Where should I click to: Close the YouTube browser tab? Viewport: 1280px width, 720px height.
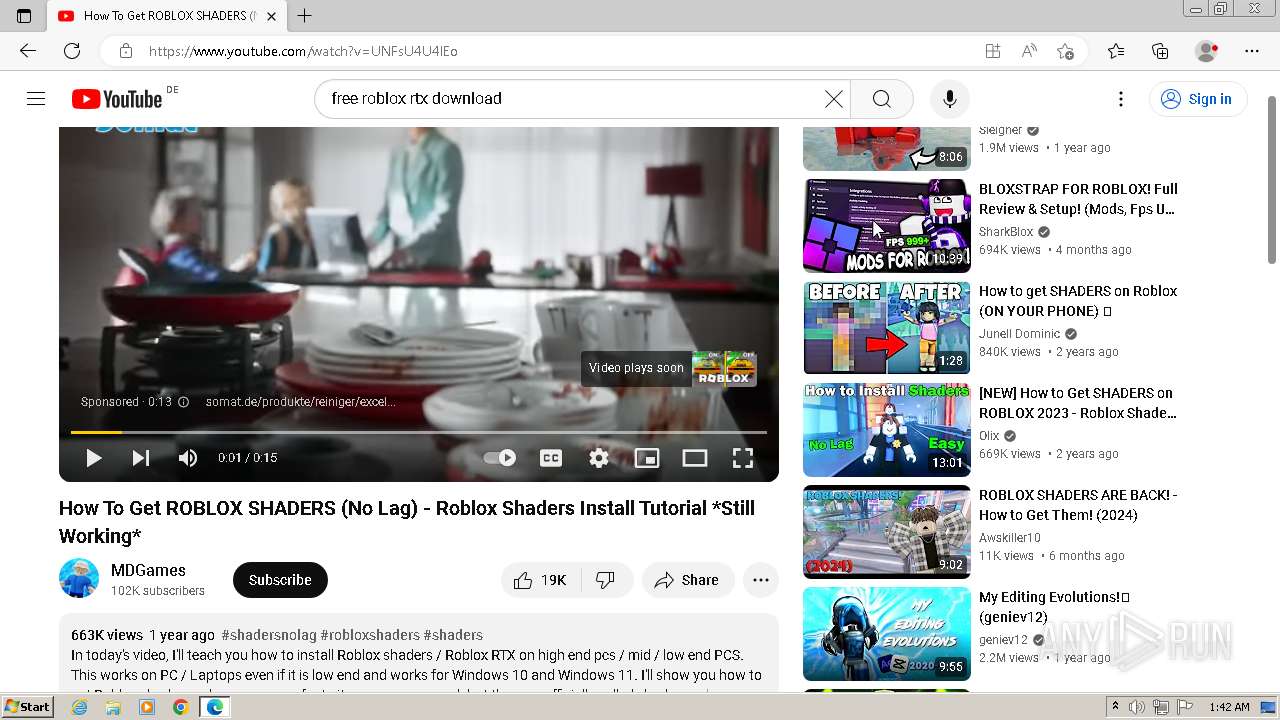pyautogui.click(x=271, y=16)
